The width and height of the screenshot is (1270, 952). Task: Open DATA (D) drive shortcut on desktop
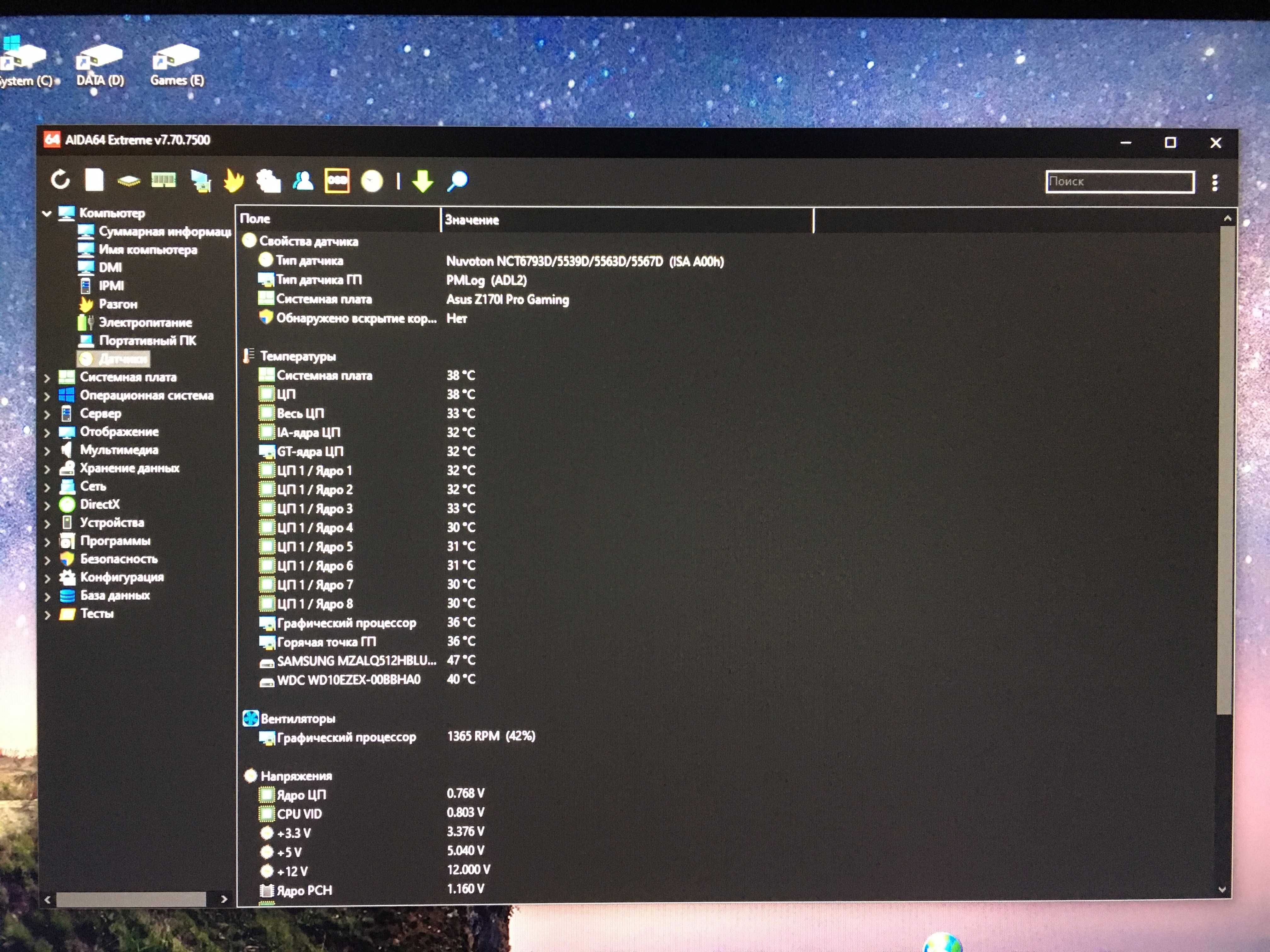tap(100, 65)
